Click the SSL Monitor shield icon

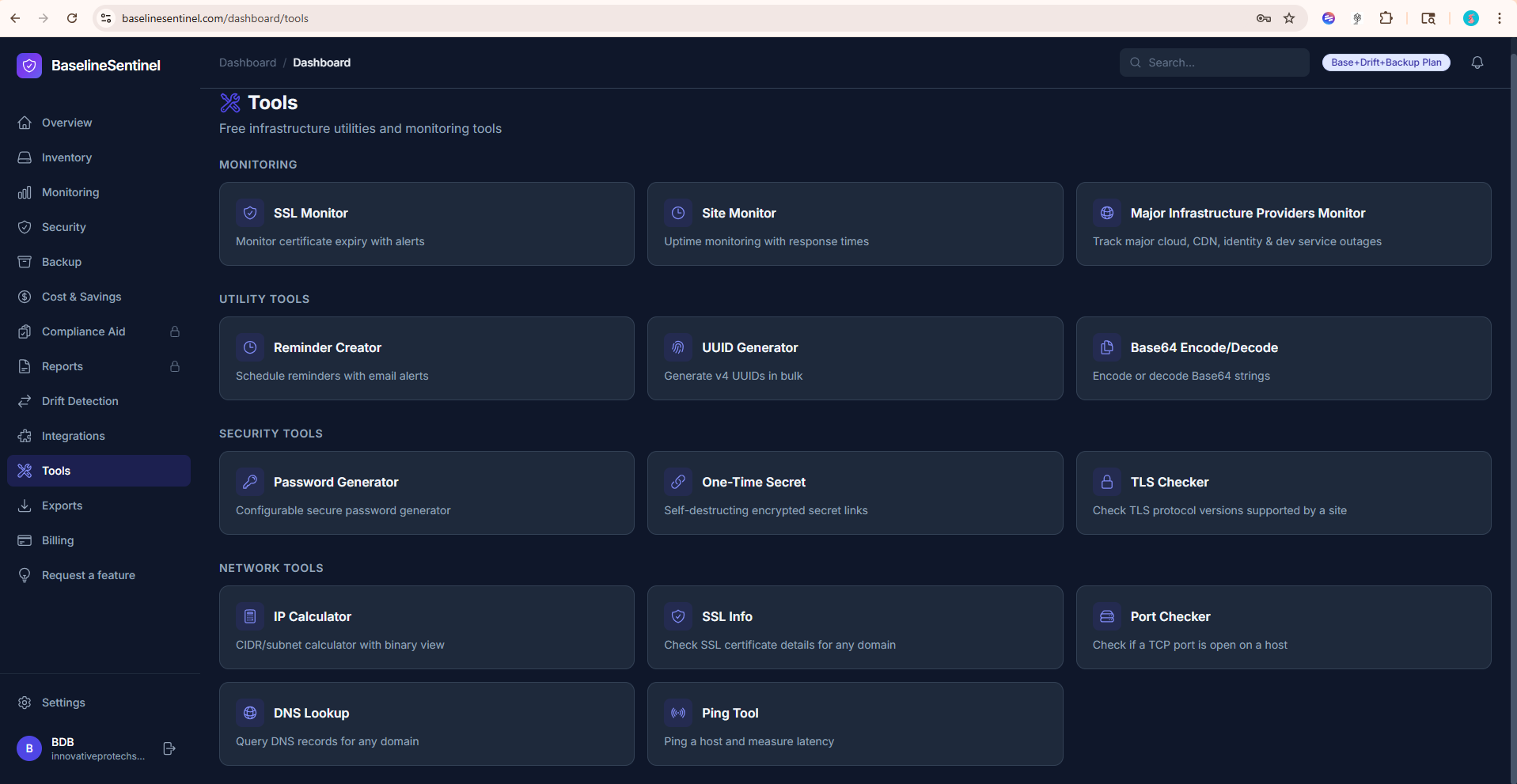[250, 213]
